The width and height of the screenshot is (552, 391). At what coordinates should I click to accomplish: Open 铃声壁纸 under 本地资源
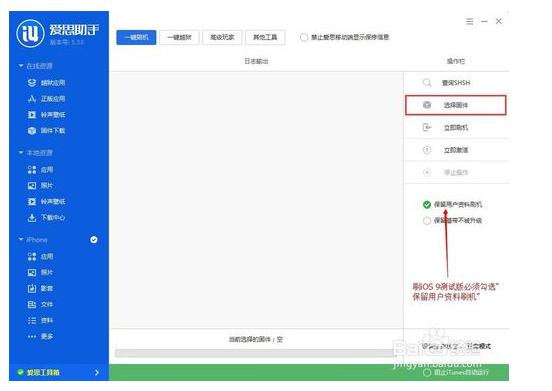tap(46, 202)
